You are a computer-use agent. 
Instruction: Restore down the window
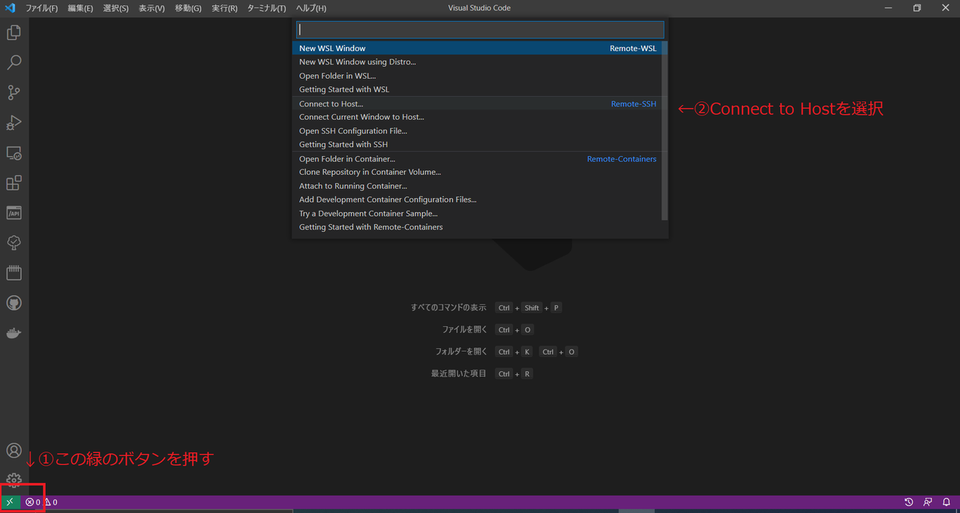coord(917,8)
